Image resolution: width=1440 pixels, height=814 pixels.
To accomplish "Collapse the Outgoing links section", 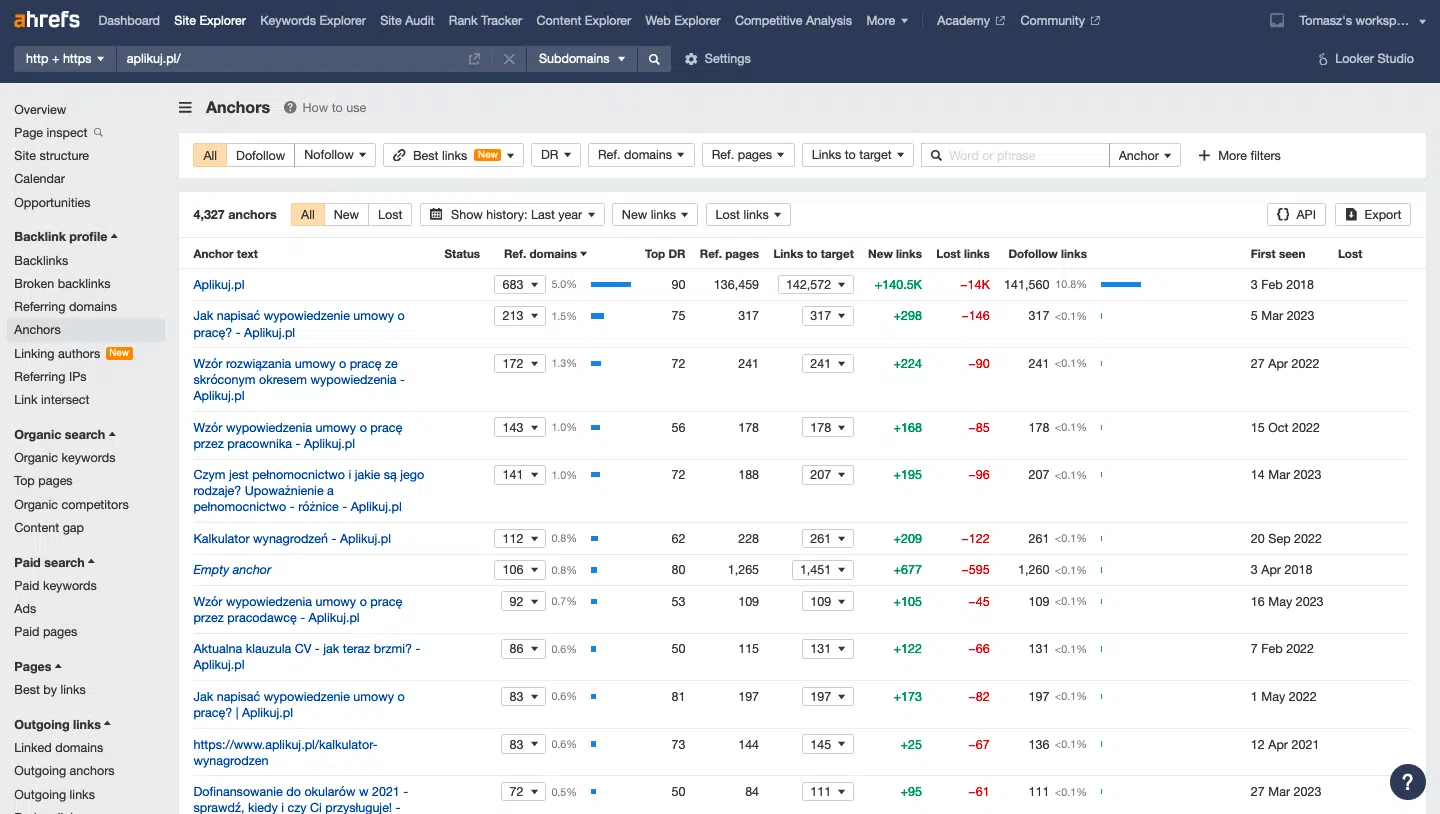I will pyautogui.click(x=62, y=724).
